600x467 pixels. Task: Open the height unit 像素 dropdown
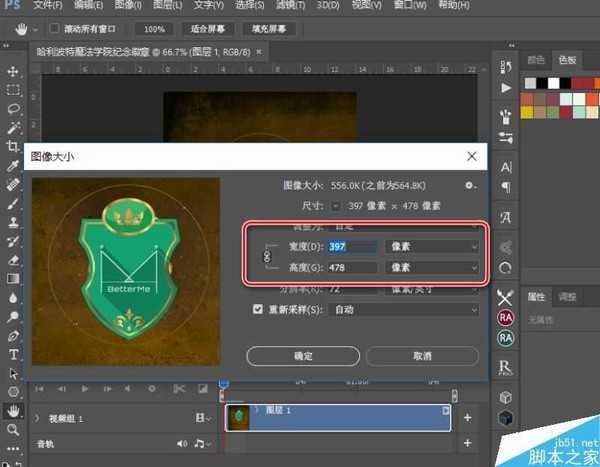click(x=432, y=268)
